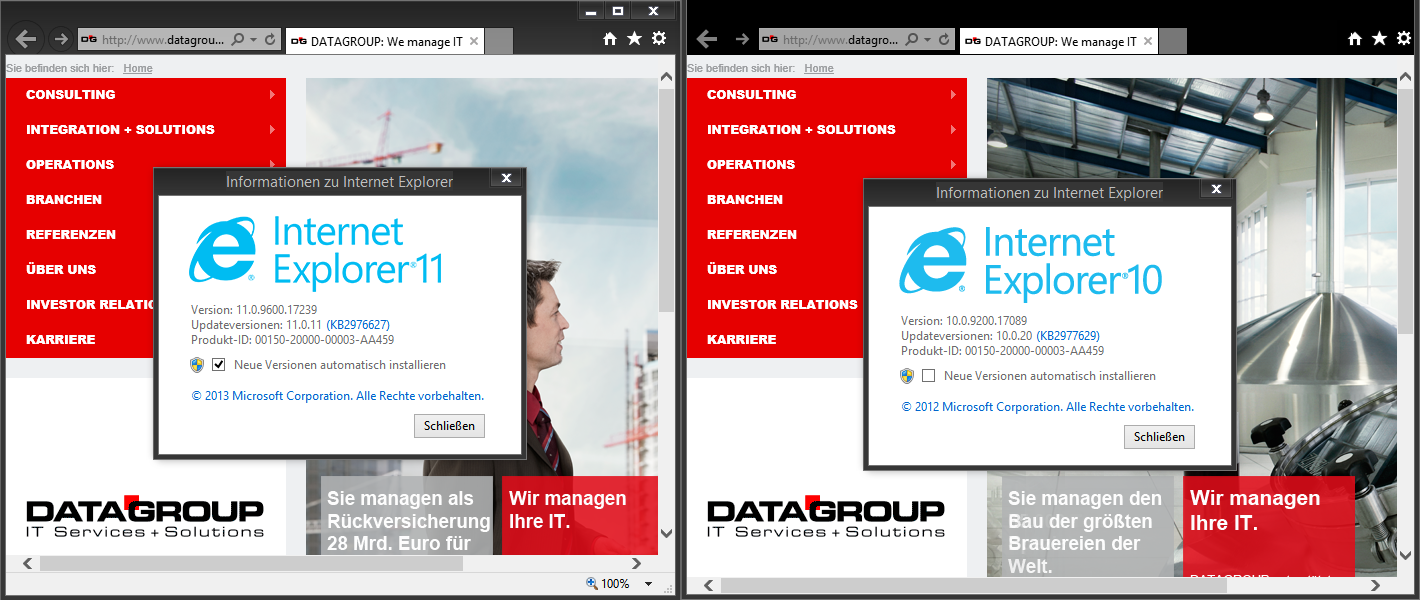
Task: Click vertical scrollbar in IE11 window
Action: coord(666,200)
